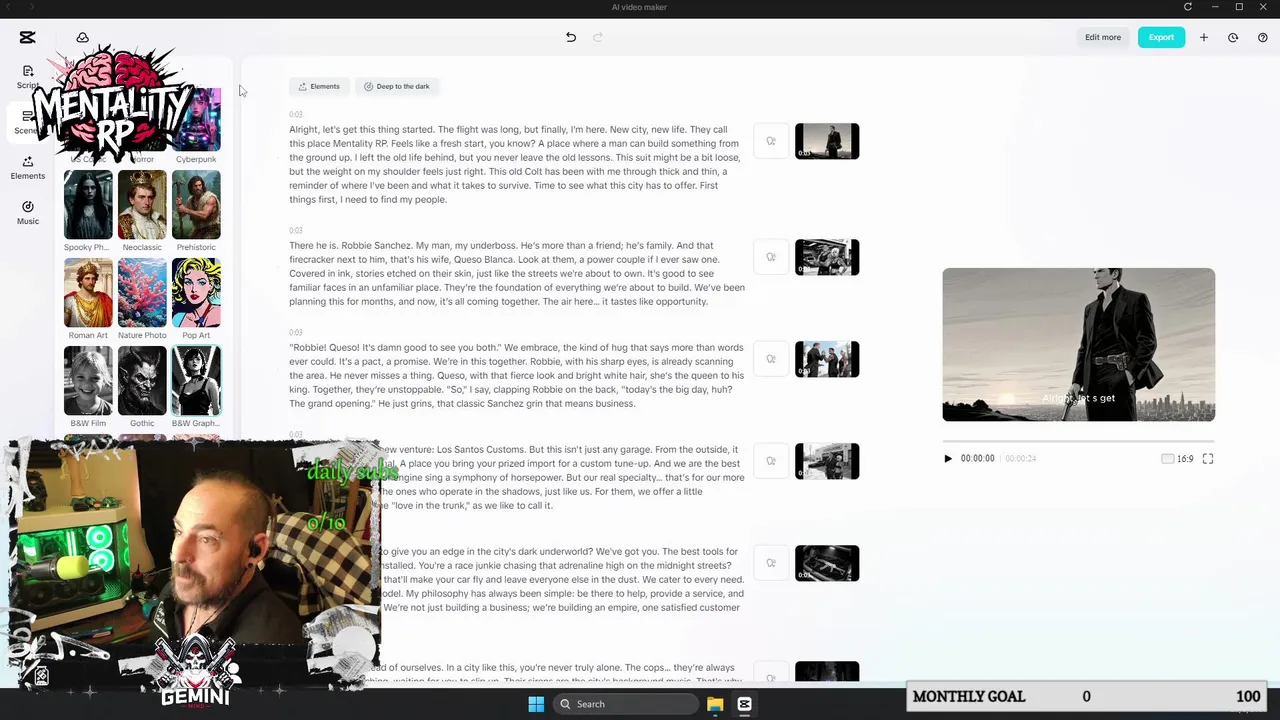Open File Explorer from the taskbar
This screenshot has height=720, width=1280.
point(715,704)
